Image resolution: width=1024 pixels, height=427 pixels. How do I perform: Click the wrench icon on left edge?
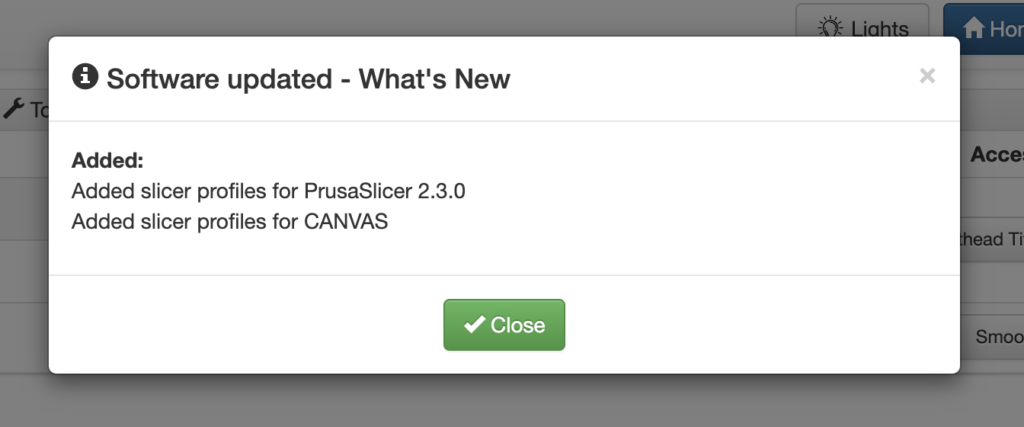[14, 108]
